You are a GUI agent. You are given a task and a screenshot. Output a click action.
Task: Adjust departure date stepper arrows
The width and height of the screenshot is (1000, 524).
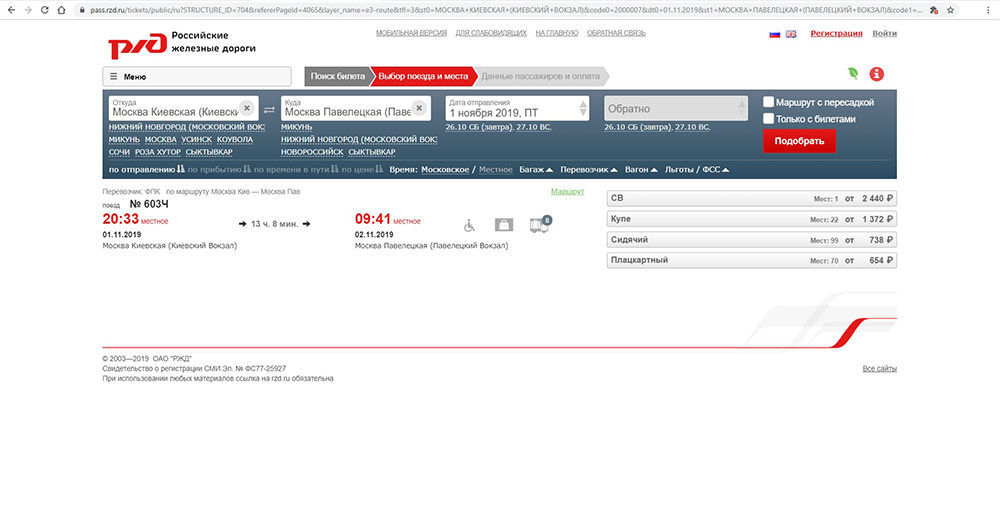[583, 108]
